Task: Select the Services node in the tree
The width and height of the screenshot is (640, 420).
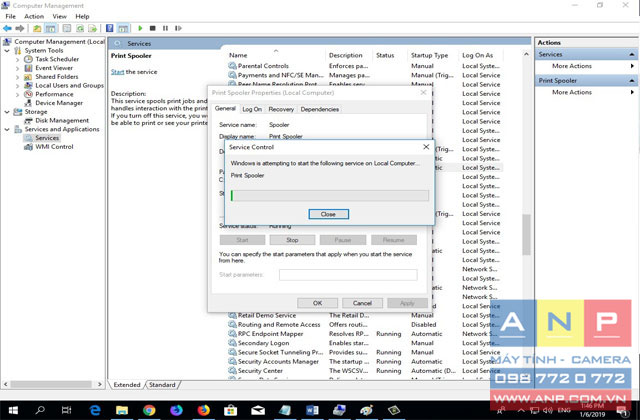Action: pyautogui.click(x=47, y=138)
